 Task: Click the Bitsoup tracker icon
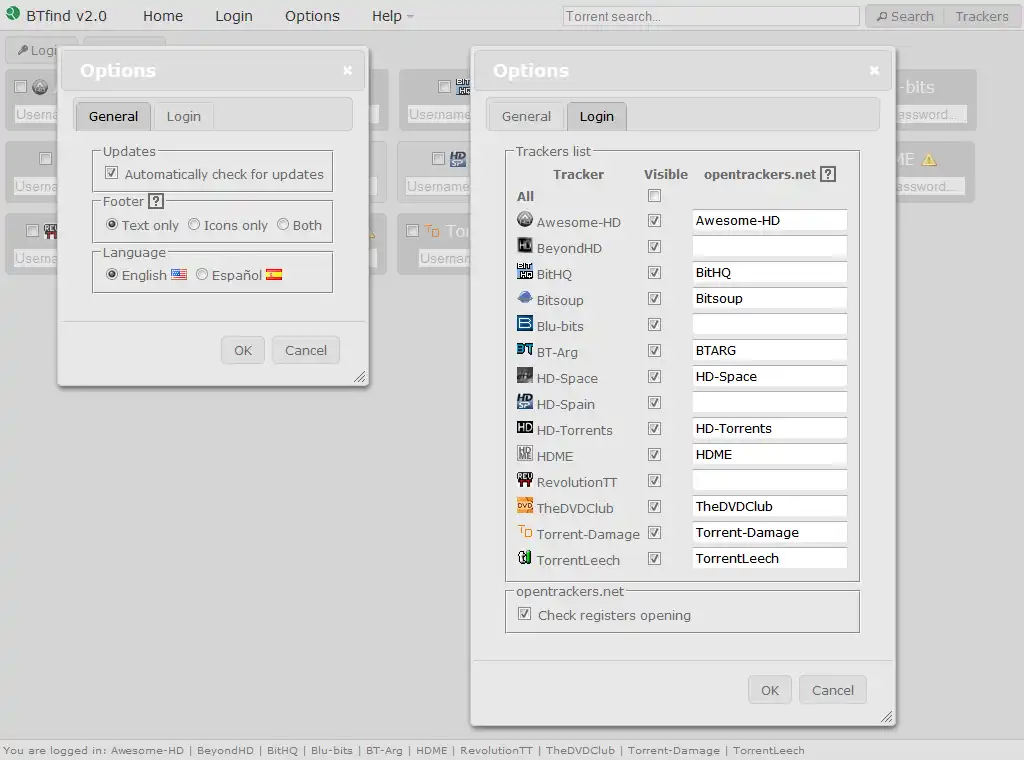(524, 297)
